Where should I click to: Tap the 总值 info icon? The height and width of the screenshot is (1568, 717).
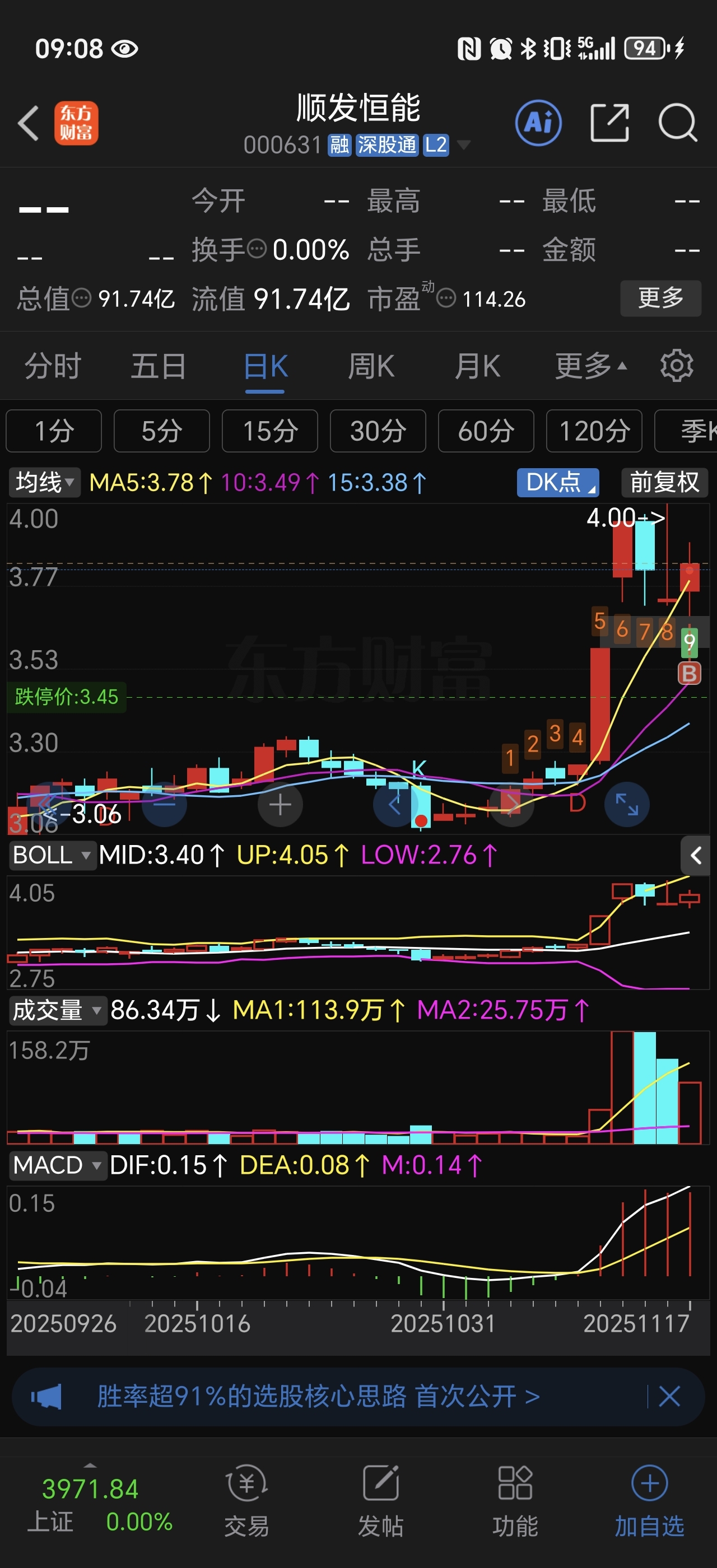pyautogui.click(x=82, y=298)
